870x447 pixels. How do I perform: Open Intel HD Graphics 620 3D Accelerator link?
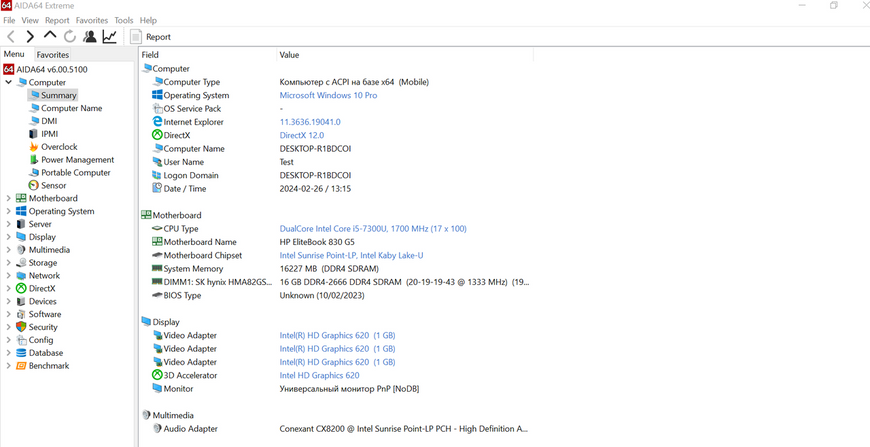click(x=319, y=375)
